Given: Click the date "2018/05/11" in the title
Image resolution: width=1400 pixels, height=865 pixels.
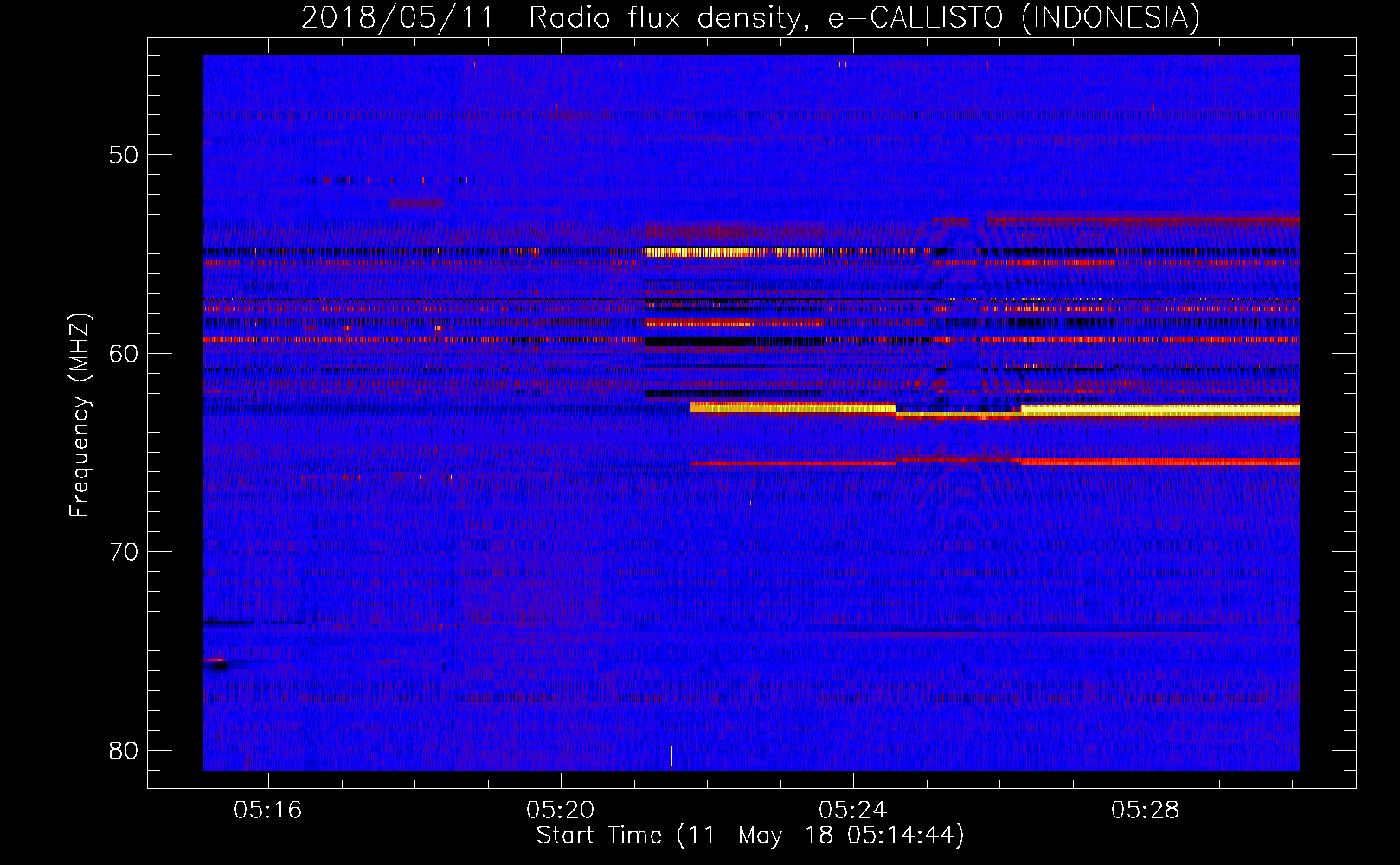Looking at the screenshot, I should click(x=397, y=17).
